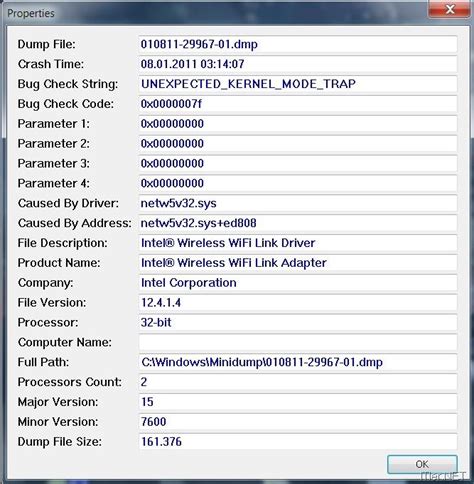This screenshot has height=484, width=474.
Task: Click the 'Parameter 4:' label
Action: (54, 183)
